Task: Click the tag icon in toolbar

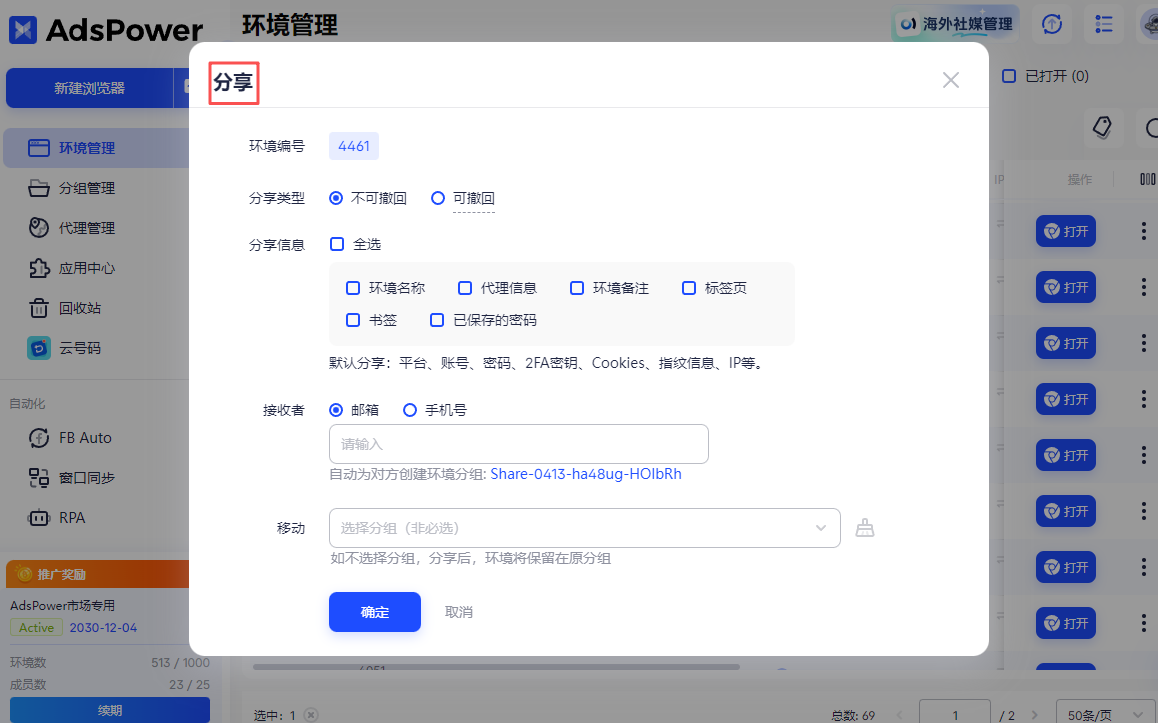Action: tap(1102, 127)
